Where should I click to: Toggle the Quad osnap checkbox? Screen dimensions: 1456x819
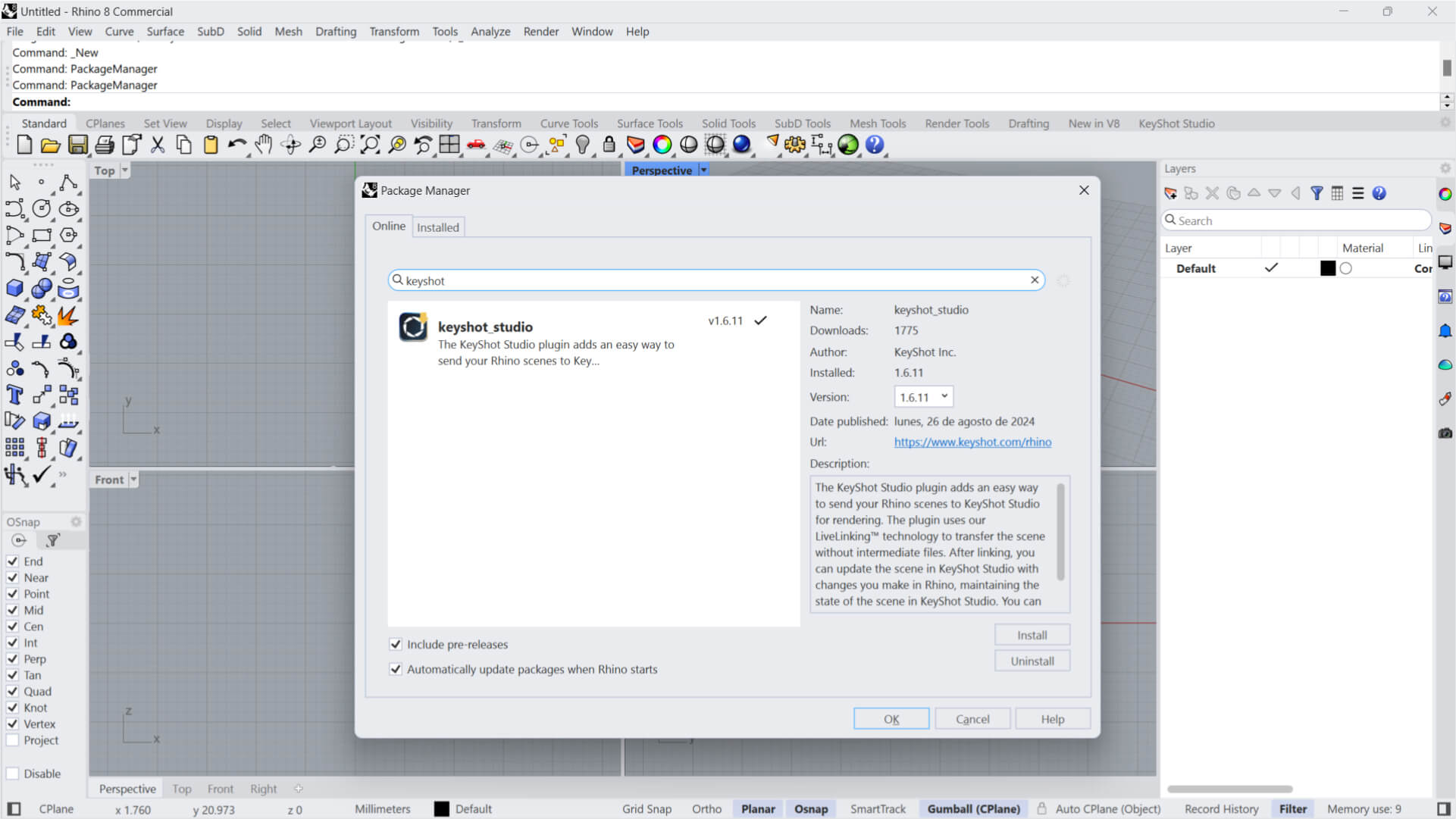pos(13,692)
